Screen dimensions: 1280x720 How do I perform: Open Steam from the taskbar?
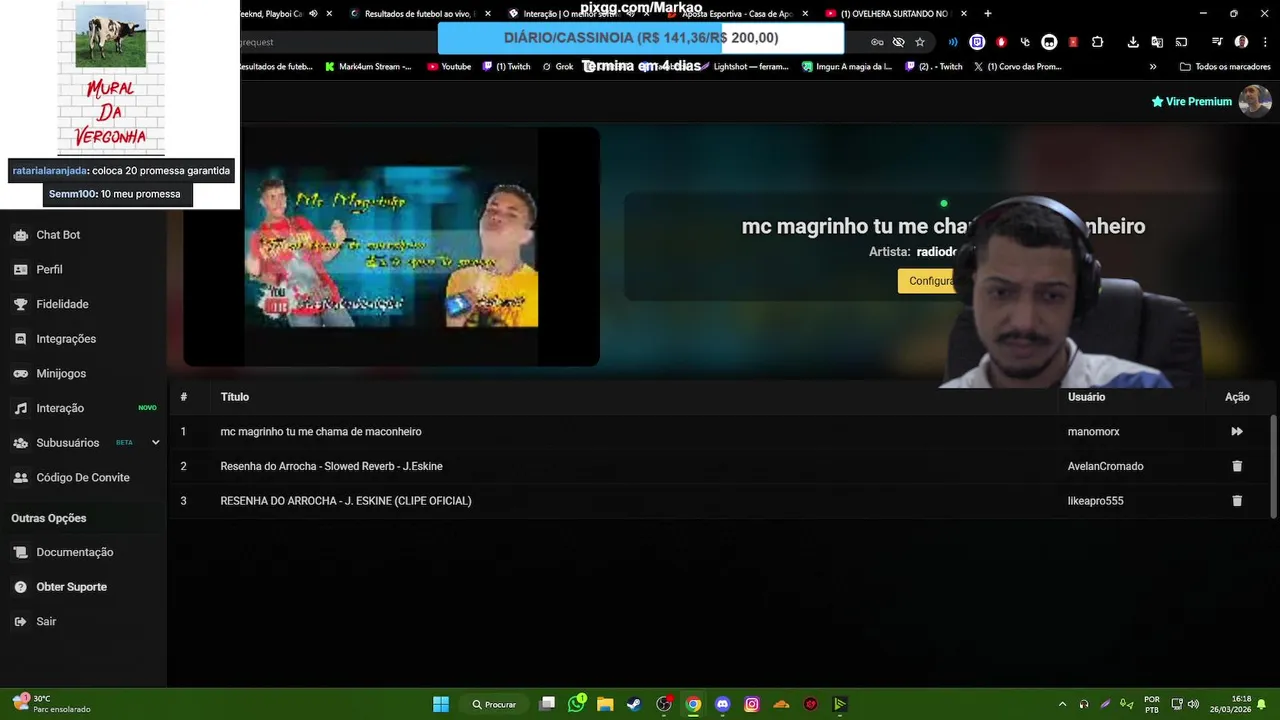[634, 704]
